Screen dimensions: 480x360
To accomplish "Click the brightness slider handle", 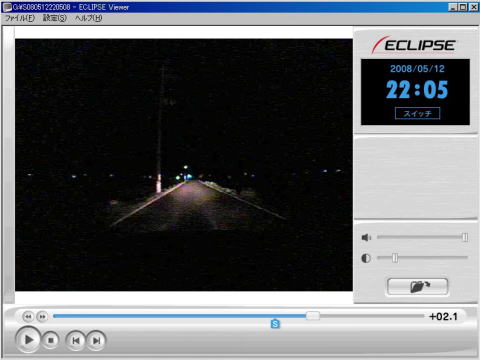I will point(395,258).
